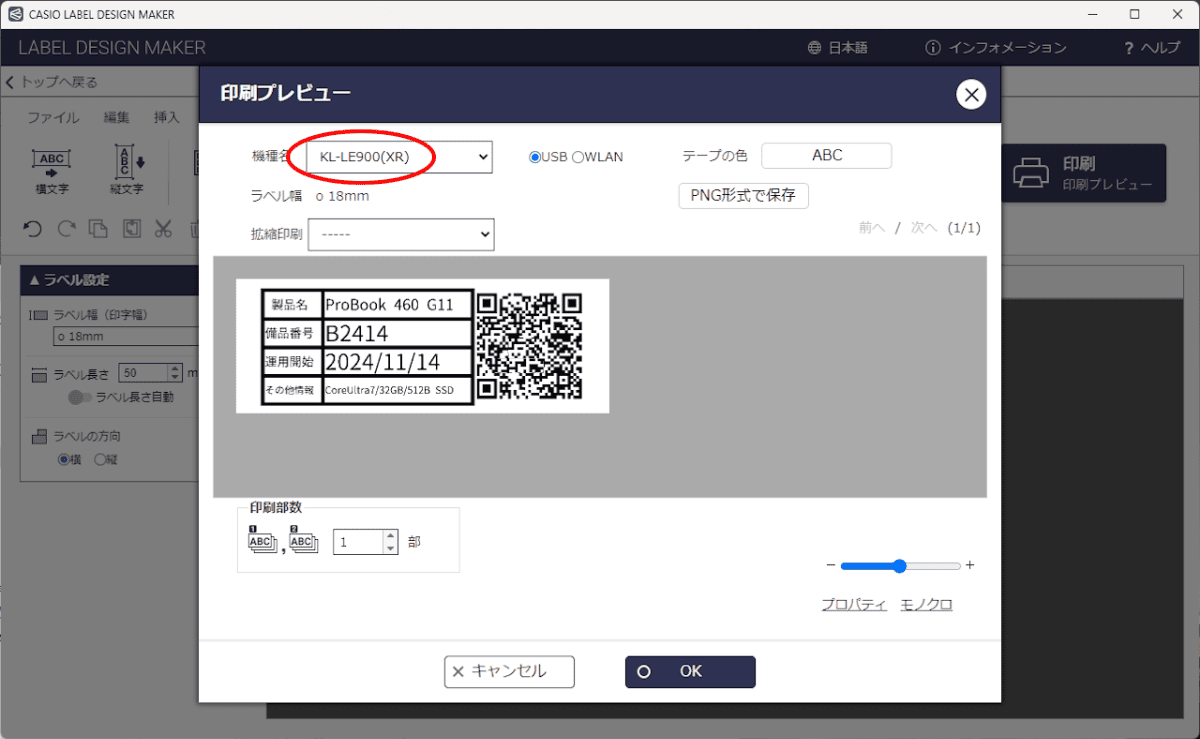Open the 挿入 menu

click(x=167, y=117)
